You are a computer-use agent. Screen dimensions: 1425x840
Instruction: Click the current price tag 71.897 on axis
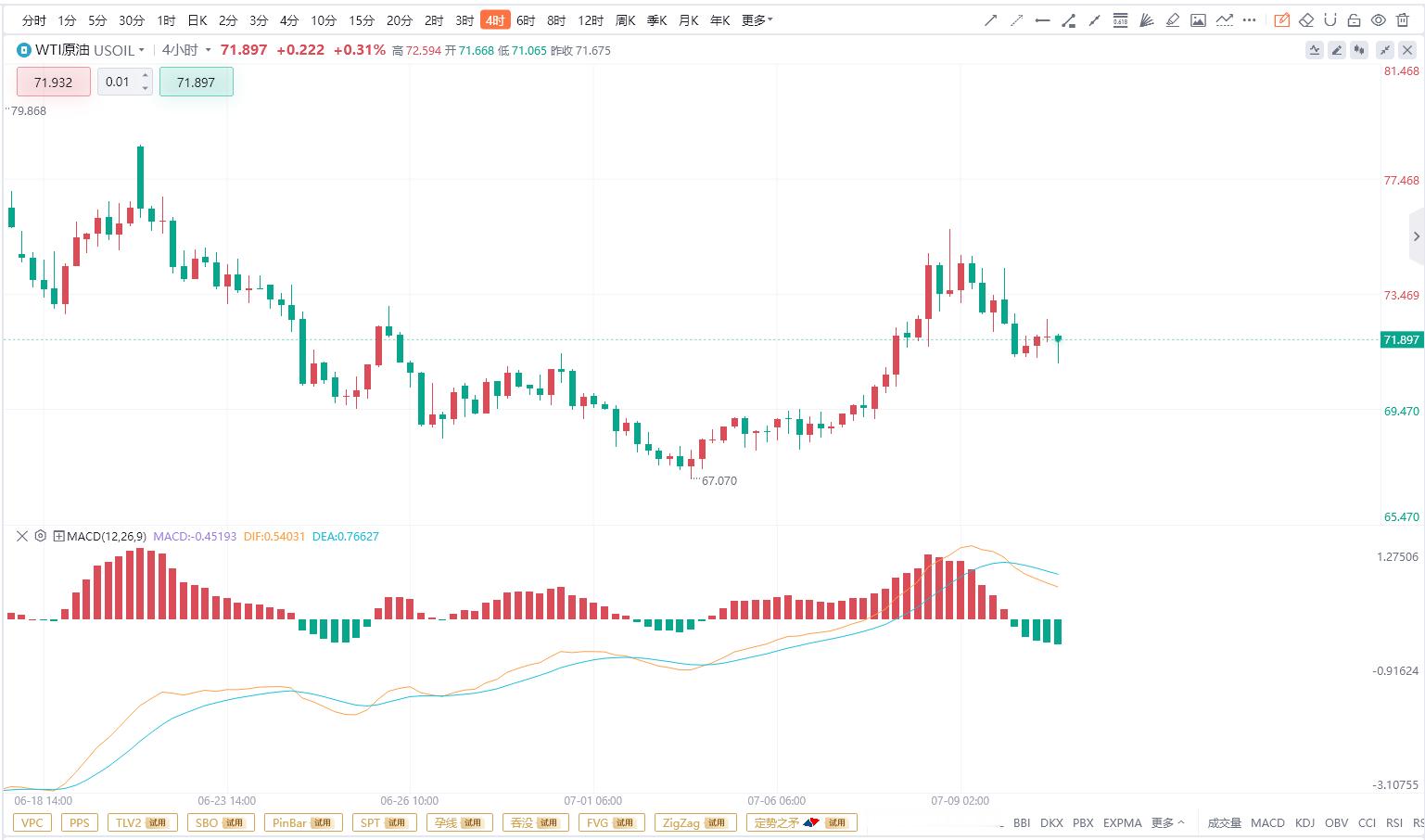click(x=1401, y=339)
